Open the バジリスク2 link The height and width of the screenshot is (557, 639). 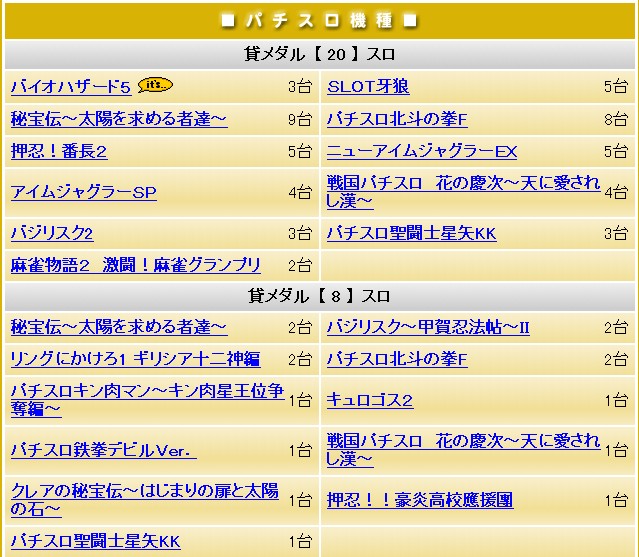[x=52, y=233]
